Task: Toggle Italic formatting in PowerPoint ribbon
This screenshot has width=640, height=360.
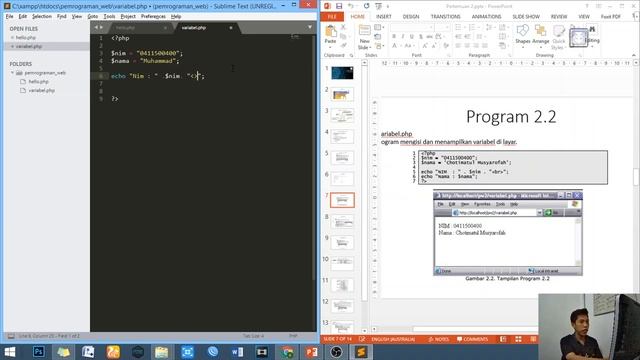Action: 403,37
